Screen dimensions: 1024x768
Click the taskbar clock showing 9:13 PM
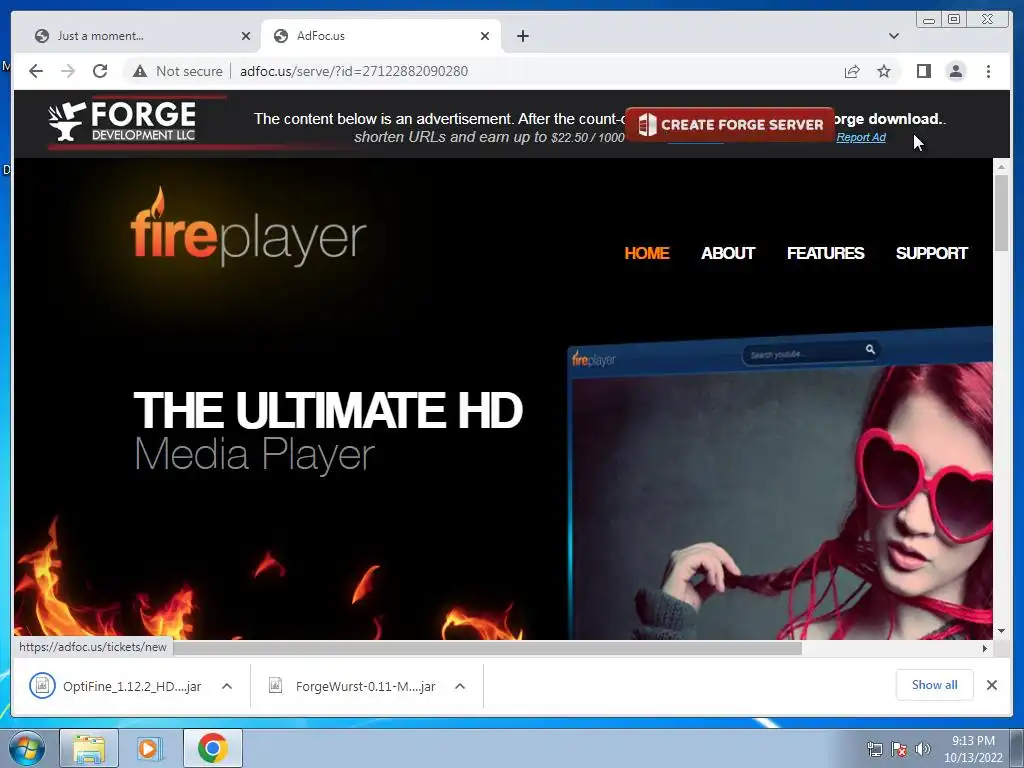pyautogui.click(x=973, y=749)
